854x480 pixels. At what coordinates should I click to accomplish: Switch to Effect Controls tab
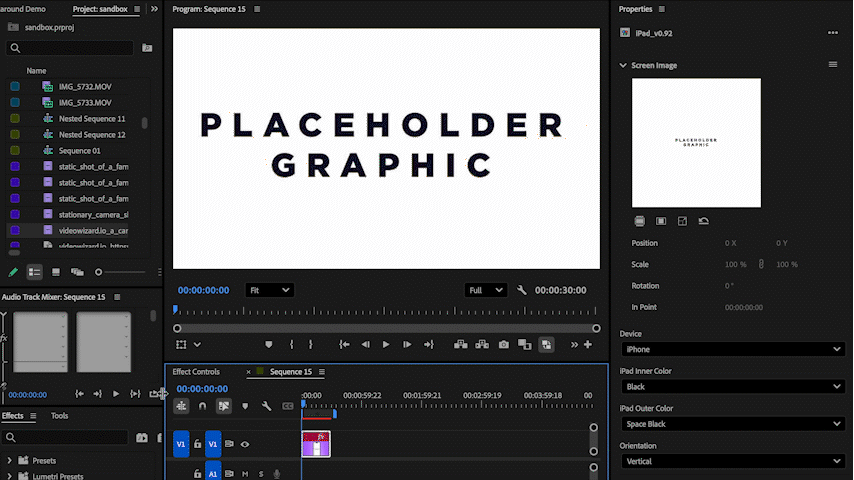pos(196,372)
